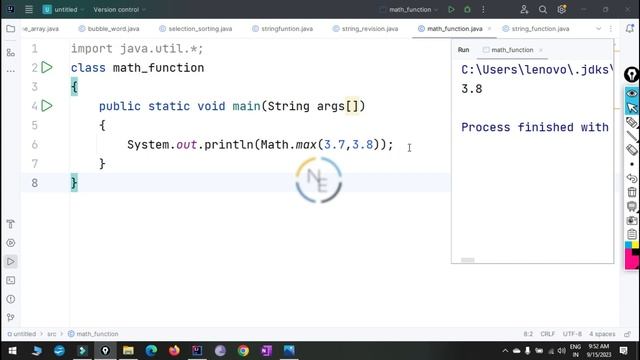
Task: Open the Notifications bell icon
Action: 629,29
